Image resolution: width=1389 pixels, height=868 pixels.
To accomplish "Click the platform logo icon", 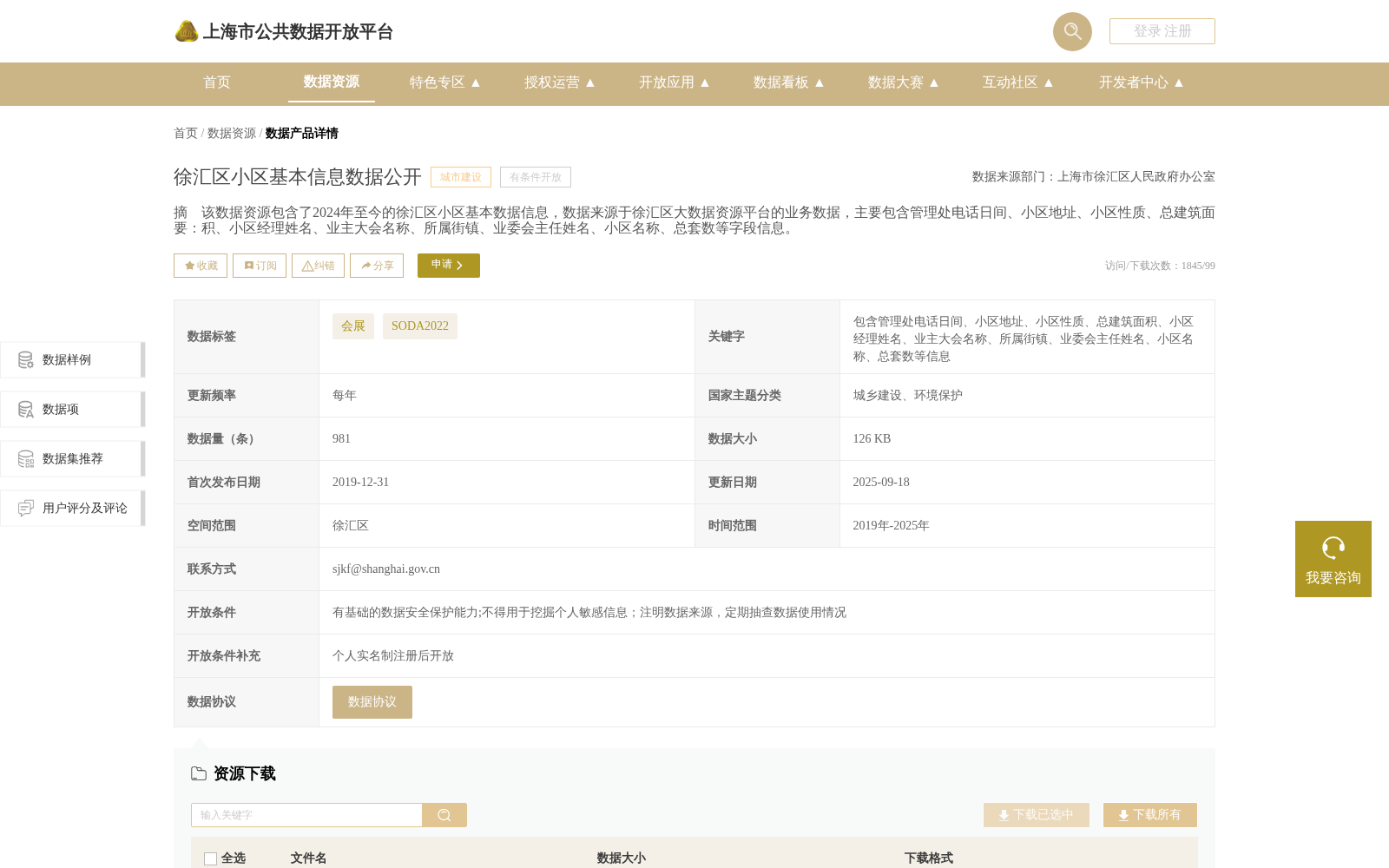I will pos(187,31).
